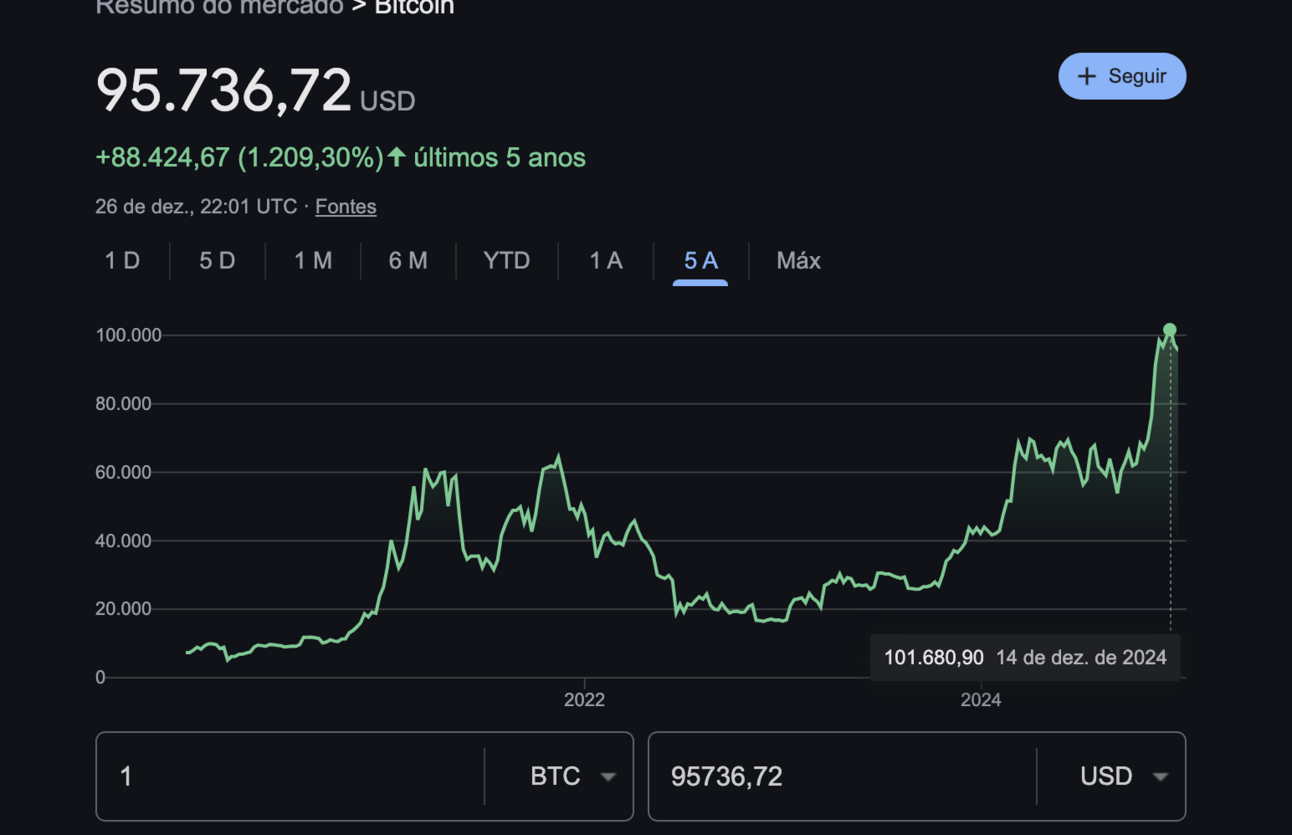1292x835 pixels.
Task: Click the 60.000 y-axis label
Action: 123,472
